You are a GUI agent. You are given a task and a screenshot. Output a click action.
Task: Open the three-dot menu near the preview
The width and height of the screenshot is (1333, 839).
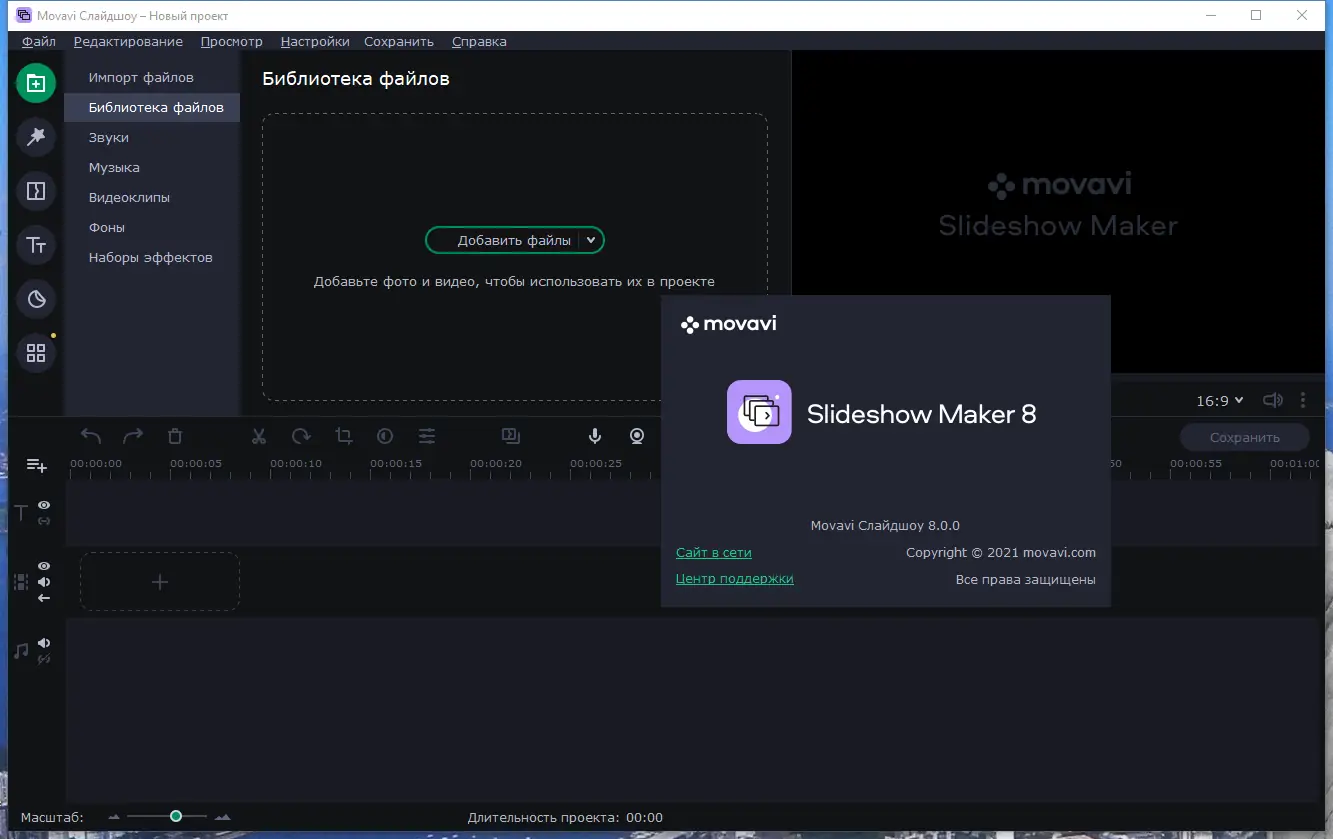[x=1303, y=400]
